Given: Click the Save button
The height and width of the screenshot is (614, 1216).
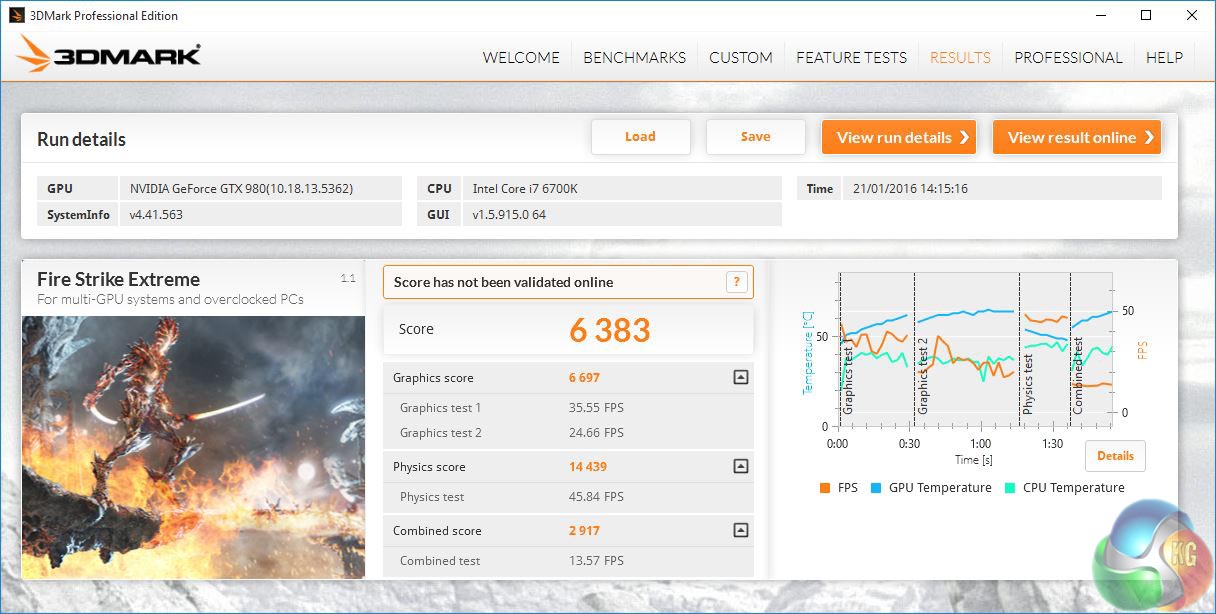Looking at the screenshot, I should 755,137.
